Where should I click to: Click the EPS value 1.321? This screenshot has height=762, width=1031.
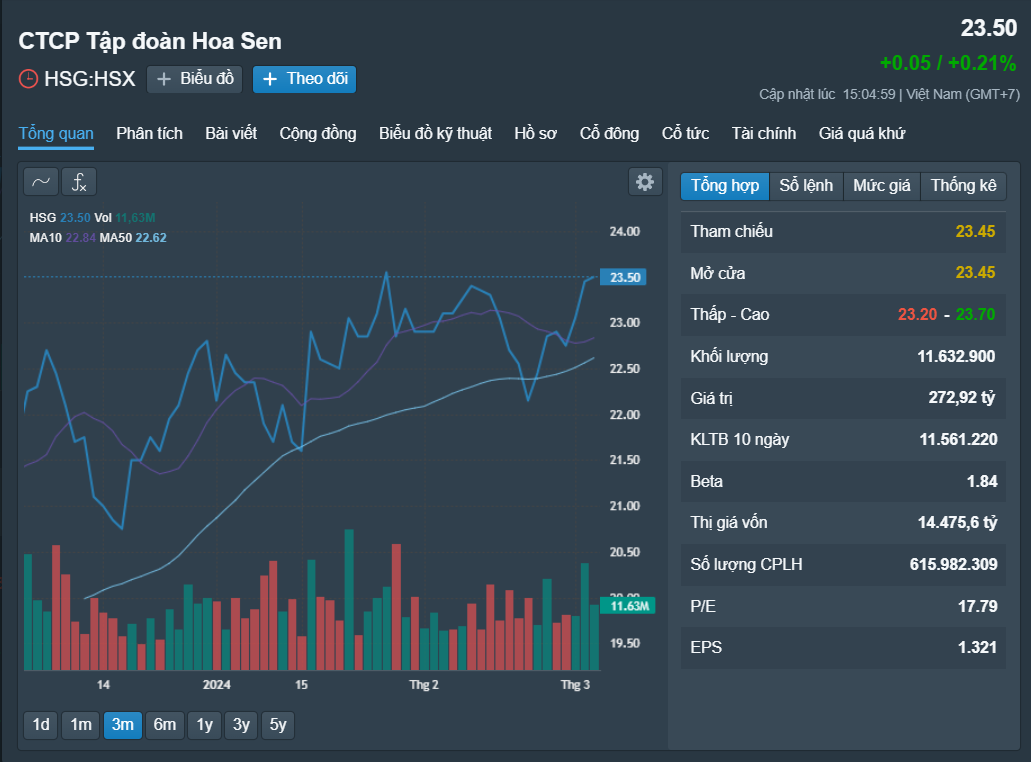[x=977, y=648]
